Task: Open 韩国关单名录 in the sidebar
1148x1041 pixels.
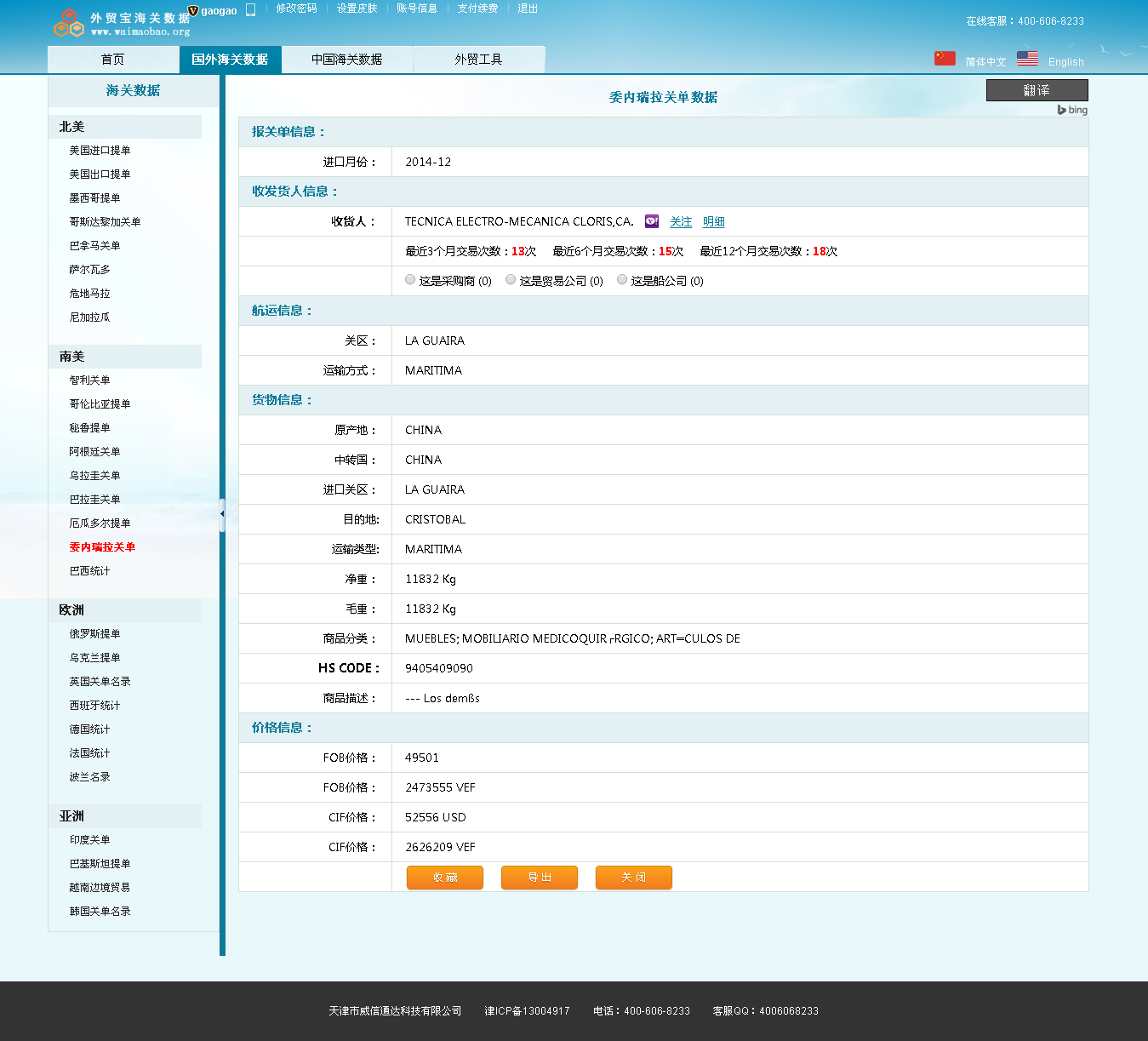Action: coord(100,912)
